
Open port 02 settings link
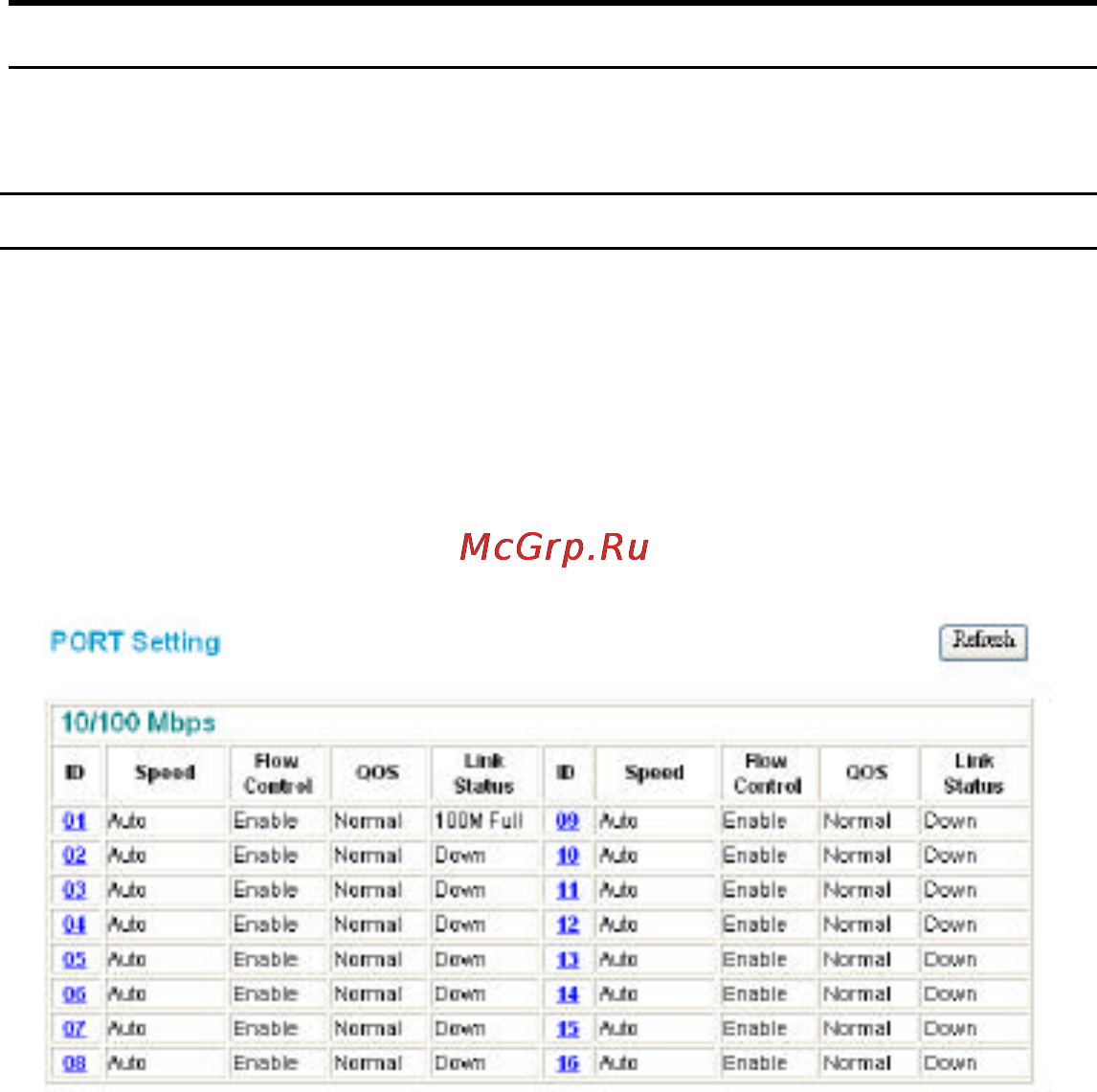(x=74, y=855)
